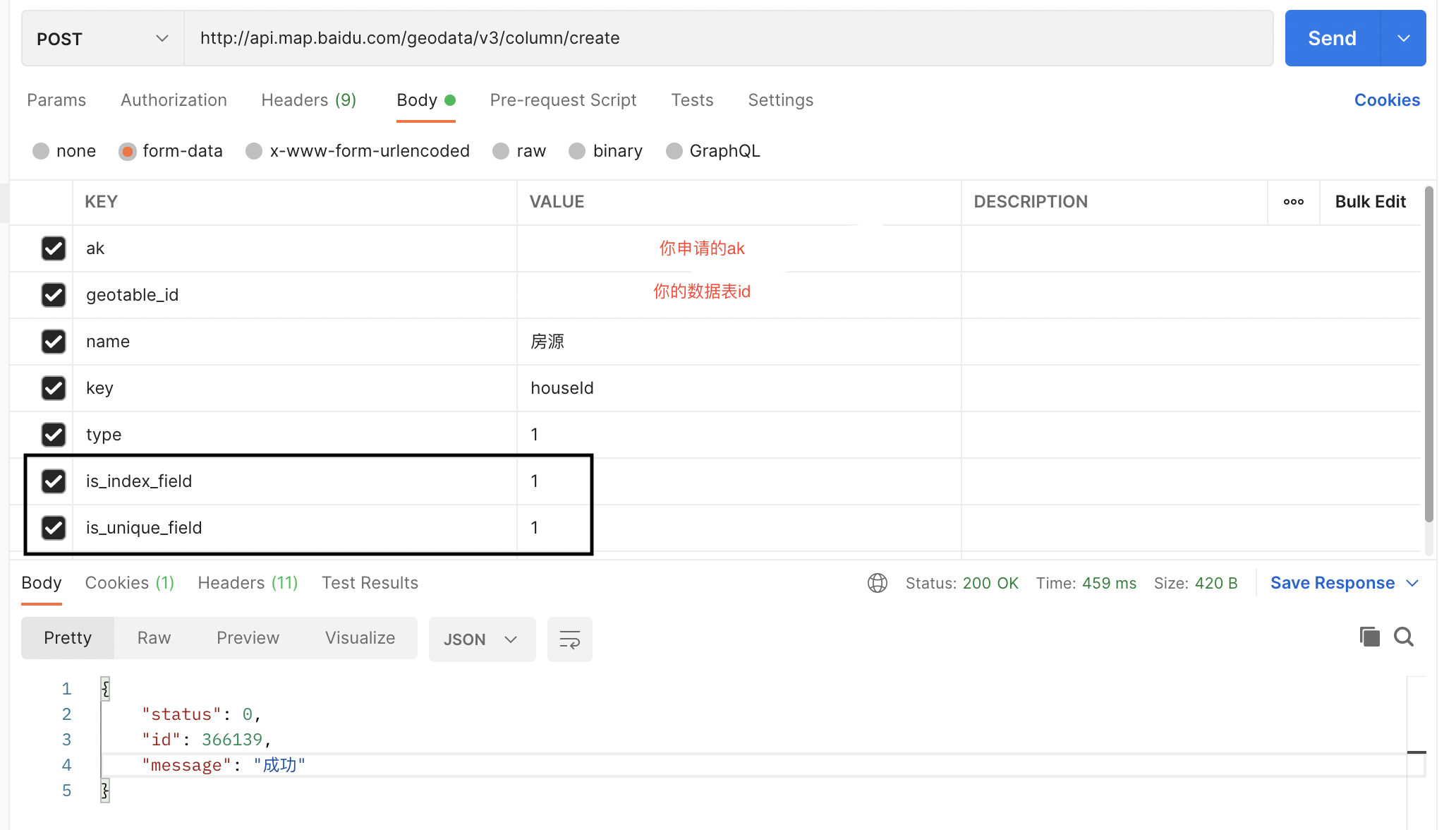Expand the Save Response chevron
Image resolution: width=1456 pixels, height=830 pixels.
(x=1412, y=583)
